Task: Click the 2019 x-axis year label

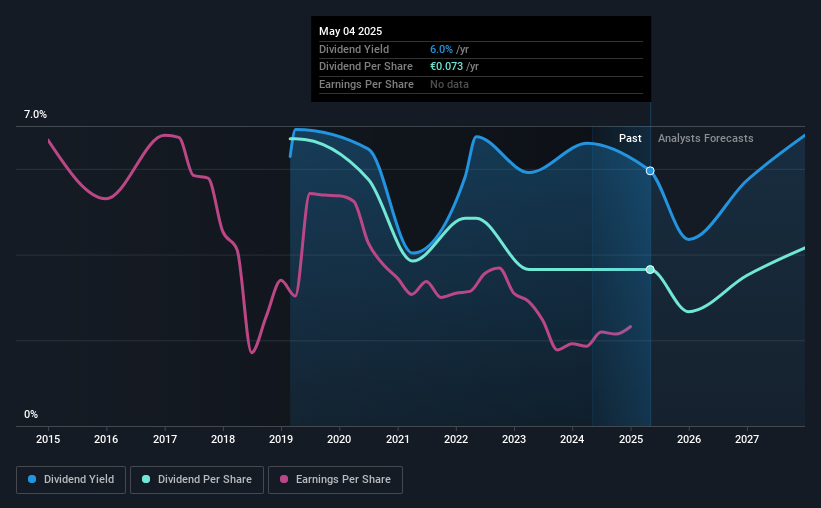Action: click(x=281, y=439)
